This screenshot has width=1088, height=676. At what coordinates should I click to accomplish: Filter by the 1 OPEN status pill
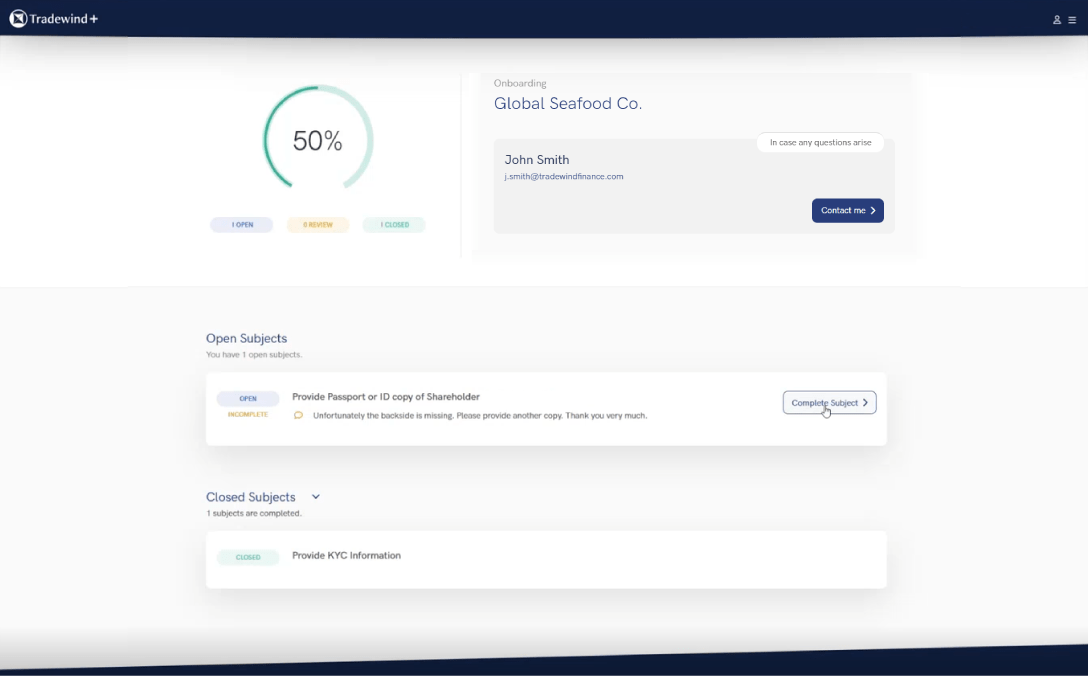point(241,225)
